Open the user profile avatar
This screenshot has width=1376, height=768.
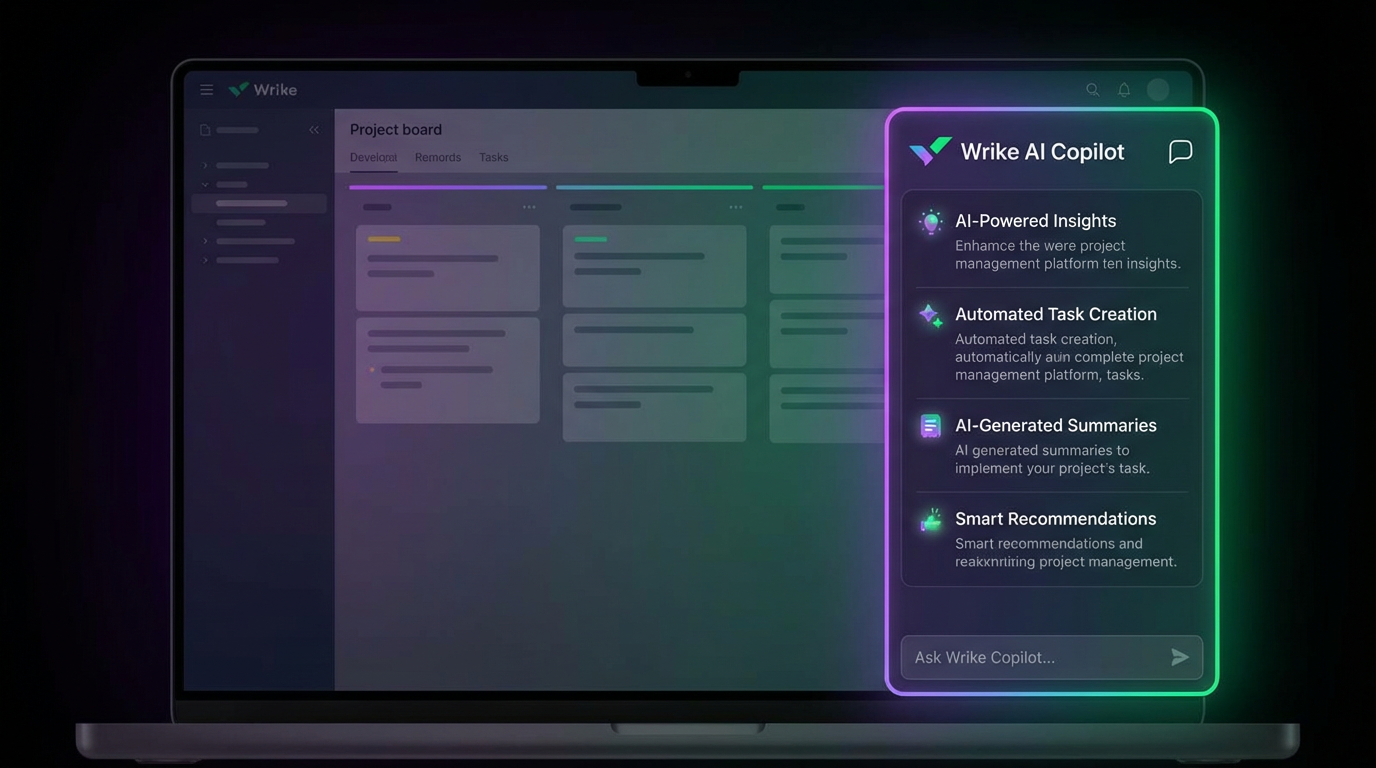point(1158,89)
